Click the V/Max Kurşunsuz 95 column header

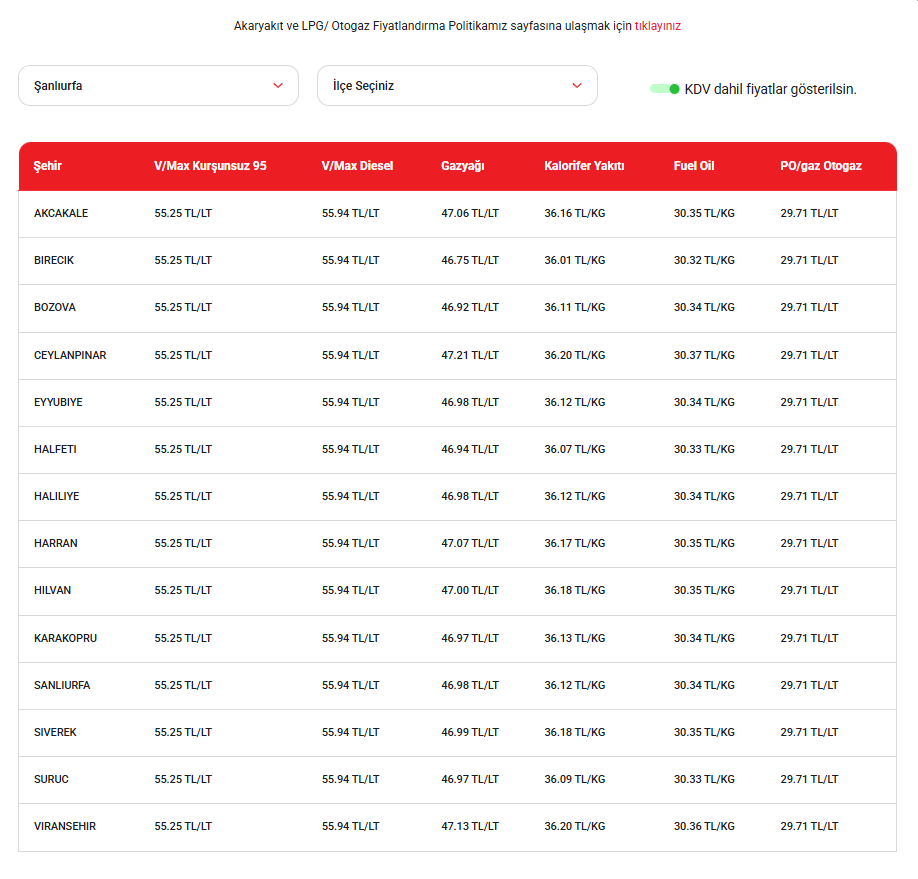(x=210, y=166)
